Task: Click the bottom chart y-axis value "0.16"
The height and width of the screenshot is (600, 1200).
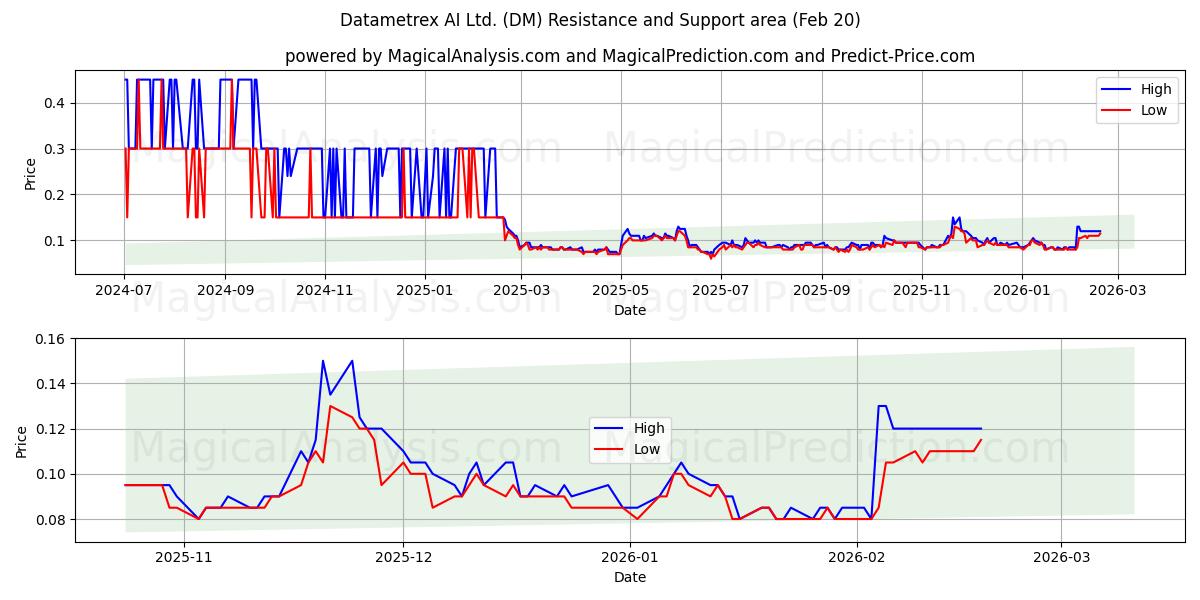Action: tap(52, 339)
